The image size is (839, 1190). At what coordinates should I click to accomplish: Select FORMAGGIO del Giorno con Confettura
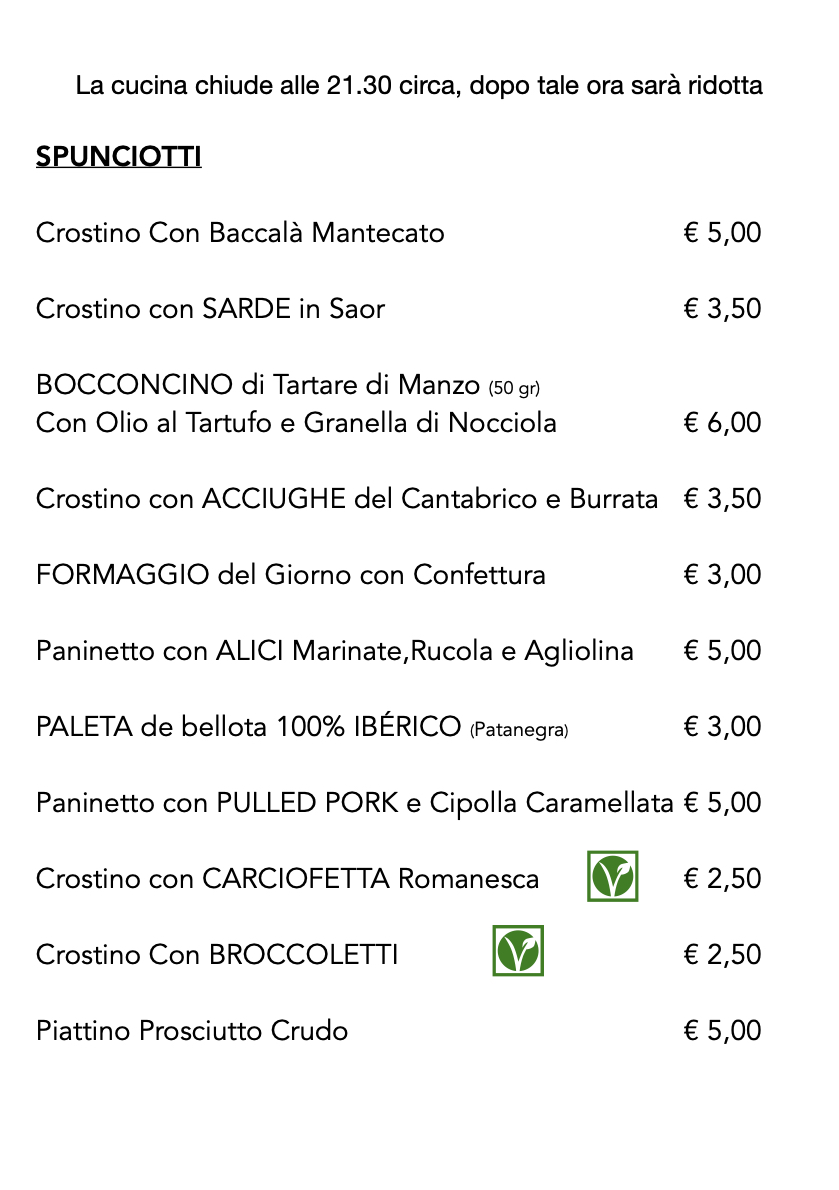[291, 575]
